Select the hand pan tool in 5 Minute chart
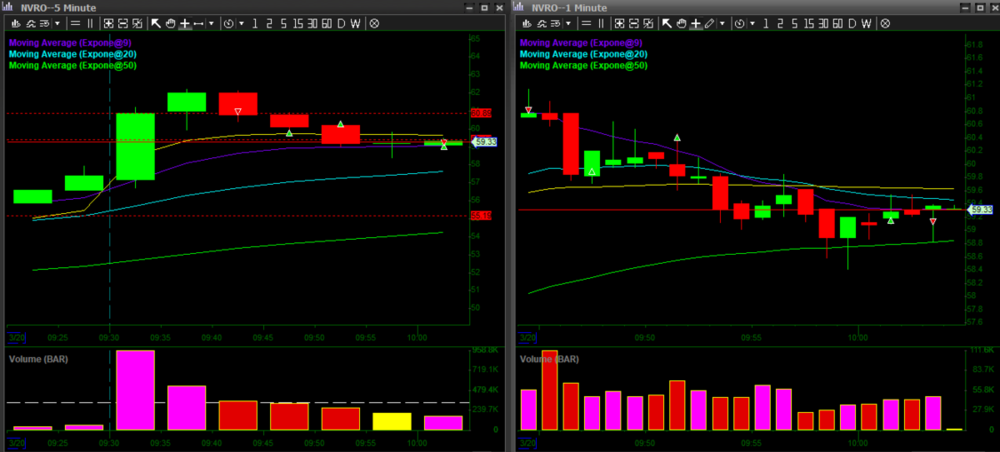 tap(171, 22)
